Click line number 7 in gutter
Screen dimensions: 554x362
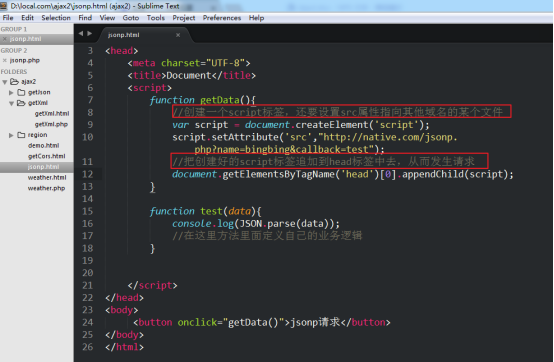(90, 100)
